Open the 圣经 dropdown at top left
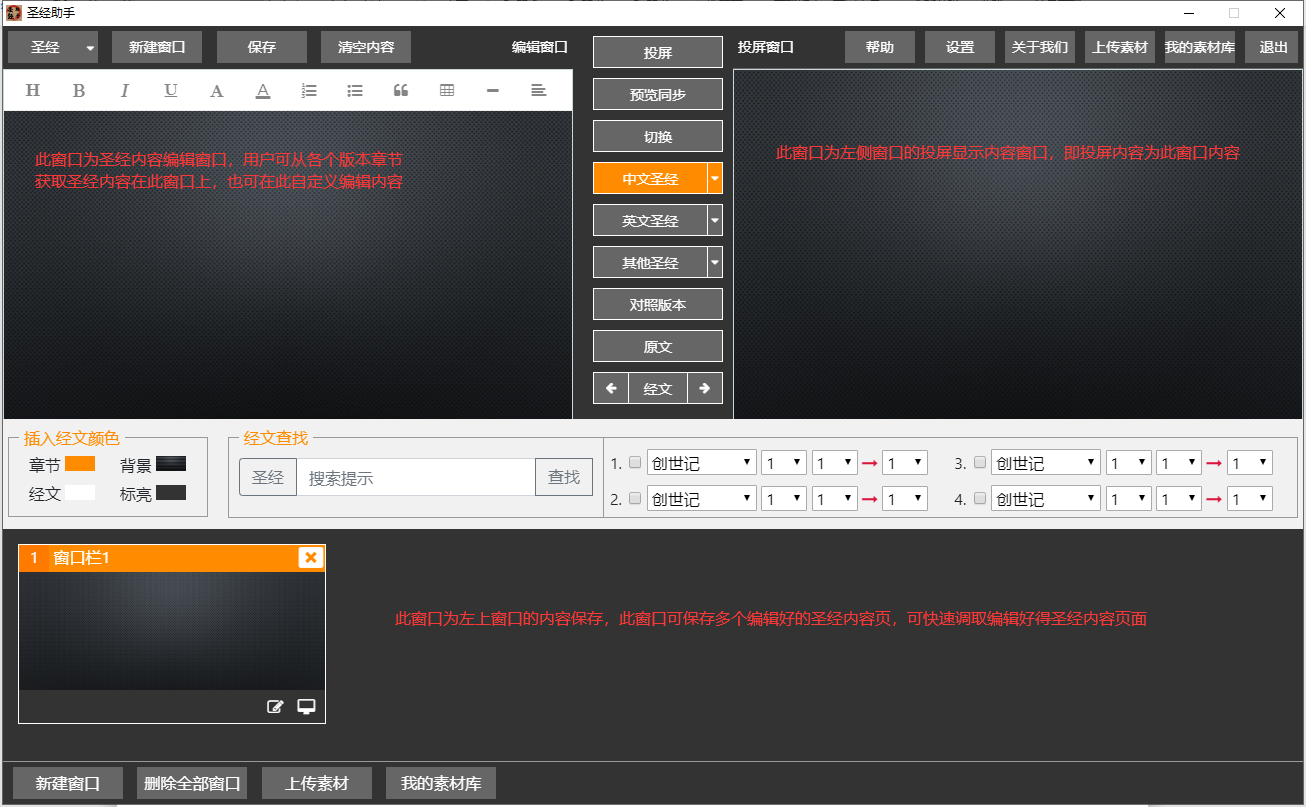Screen dimensions: 1306x807 90,48
